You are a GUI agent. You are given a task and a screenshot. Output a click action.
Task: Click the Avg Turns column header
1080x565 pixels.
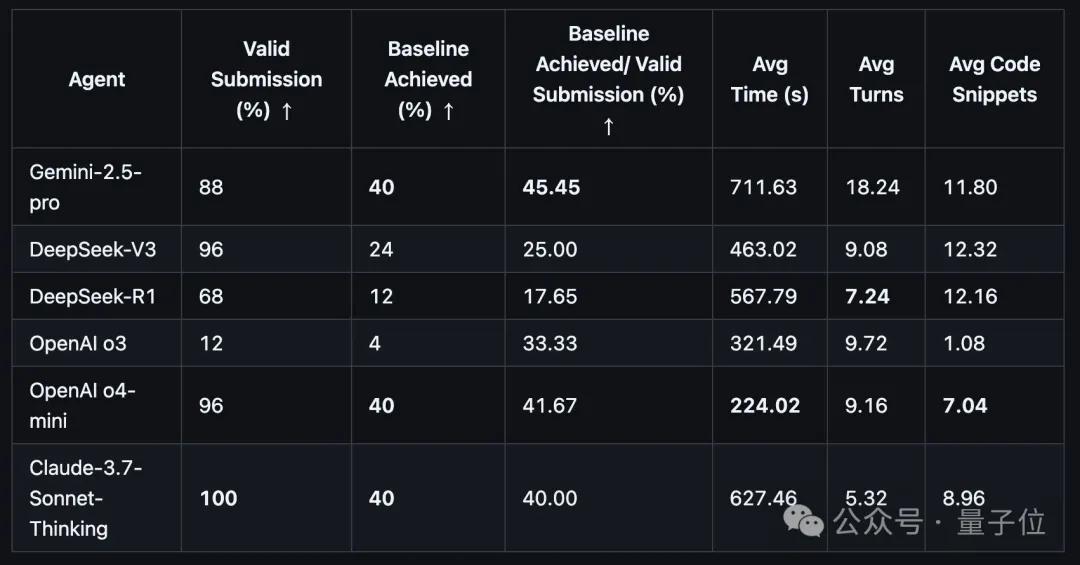(876, 80)
